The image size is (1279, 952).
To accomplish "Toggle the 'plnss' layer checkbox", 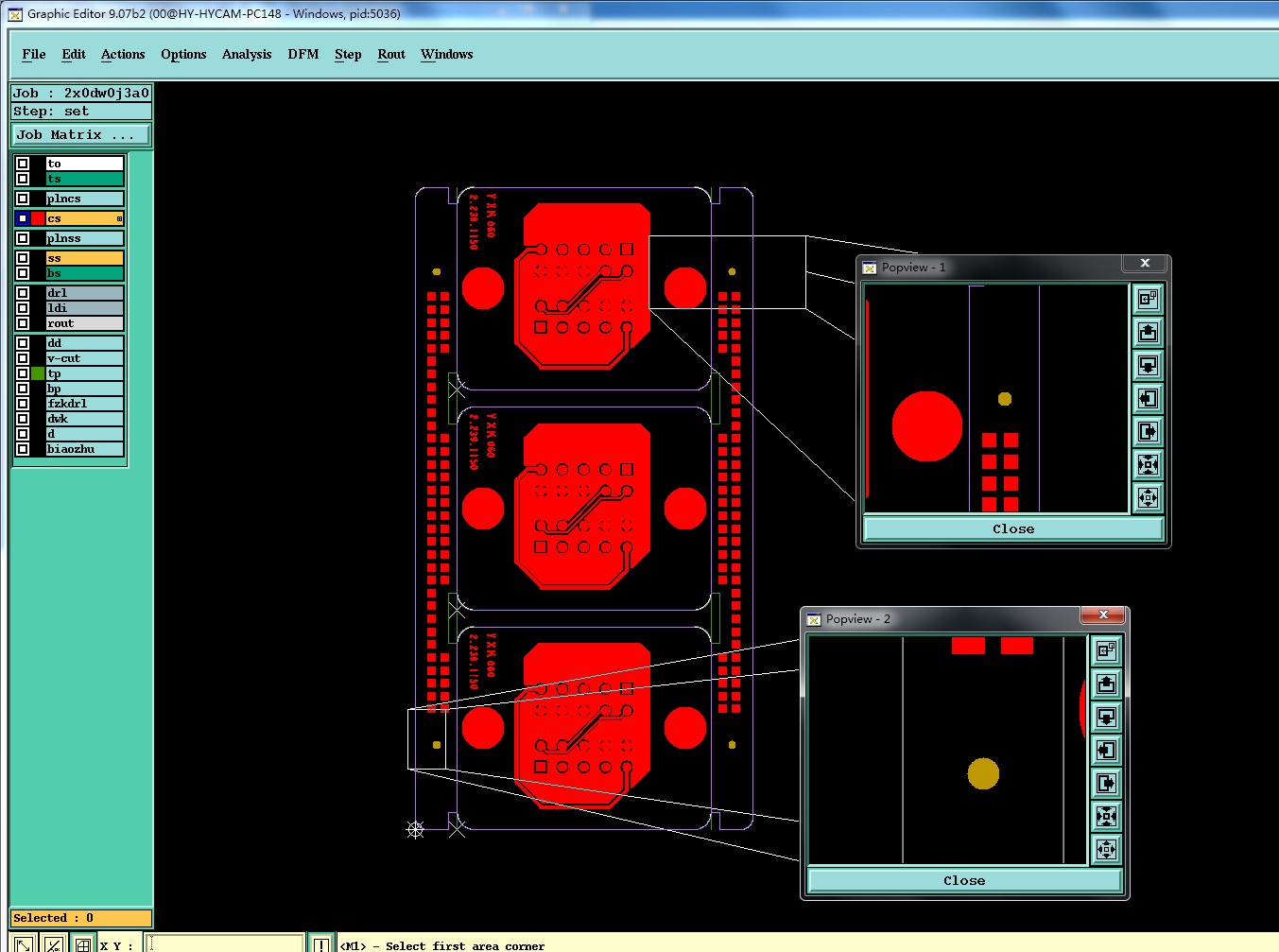I will (x=23, y=238).
